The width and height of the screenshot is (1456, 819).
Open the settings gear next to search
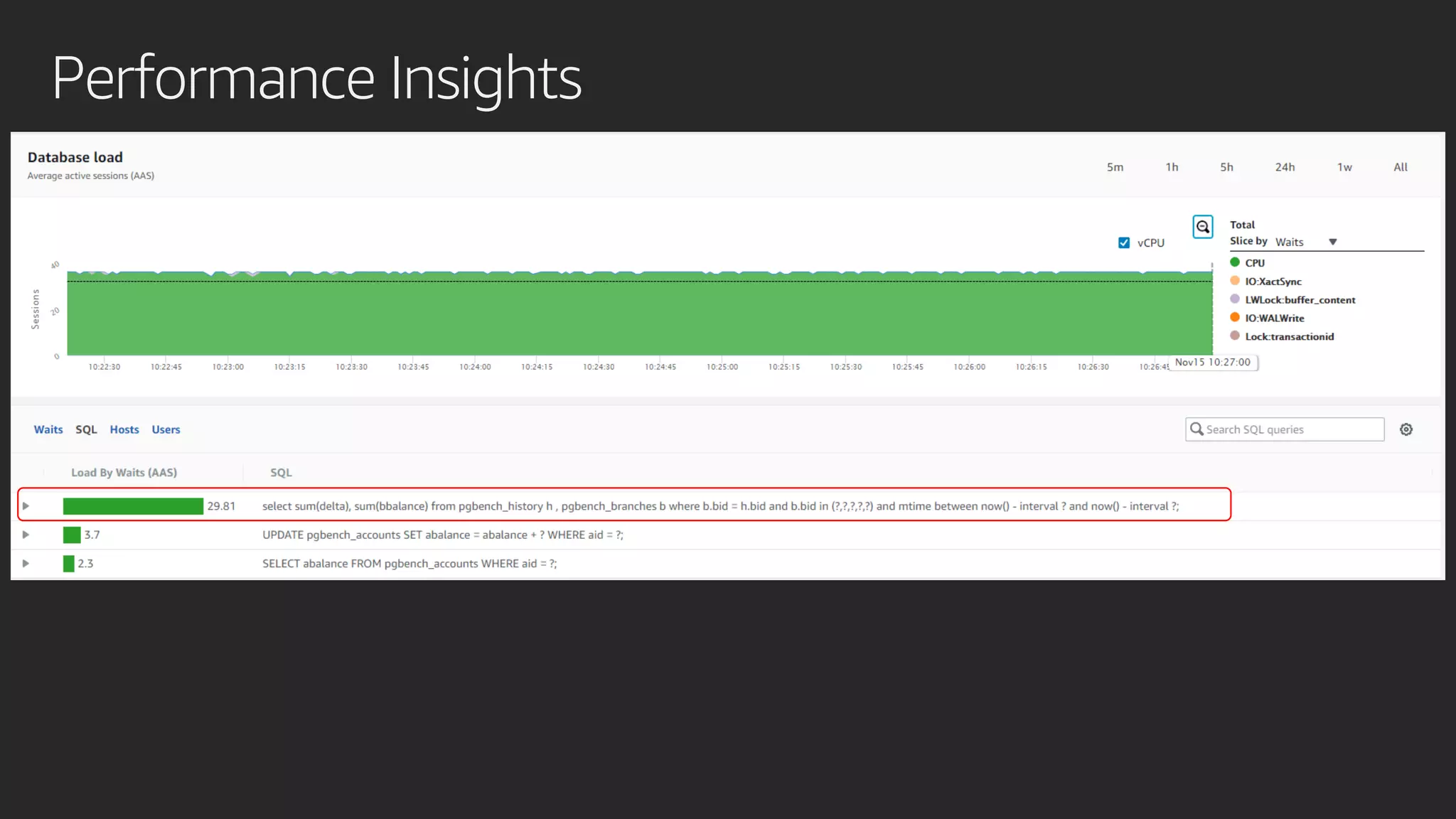click(1406, 429)
